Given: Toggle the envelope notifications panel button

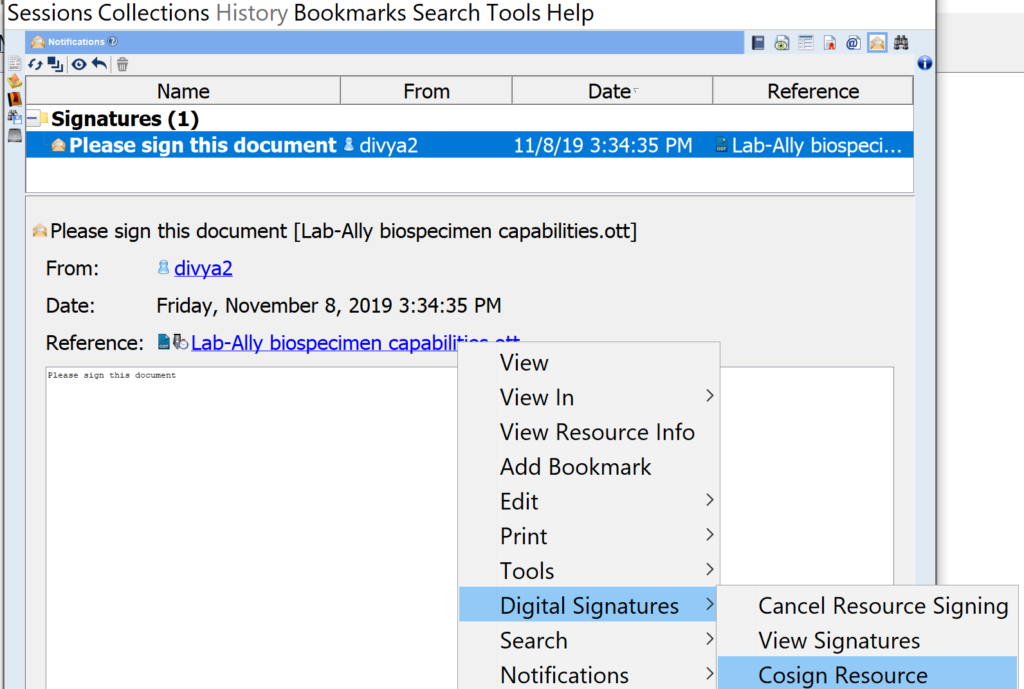Looking at the screenshot, I should 877,42.
